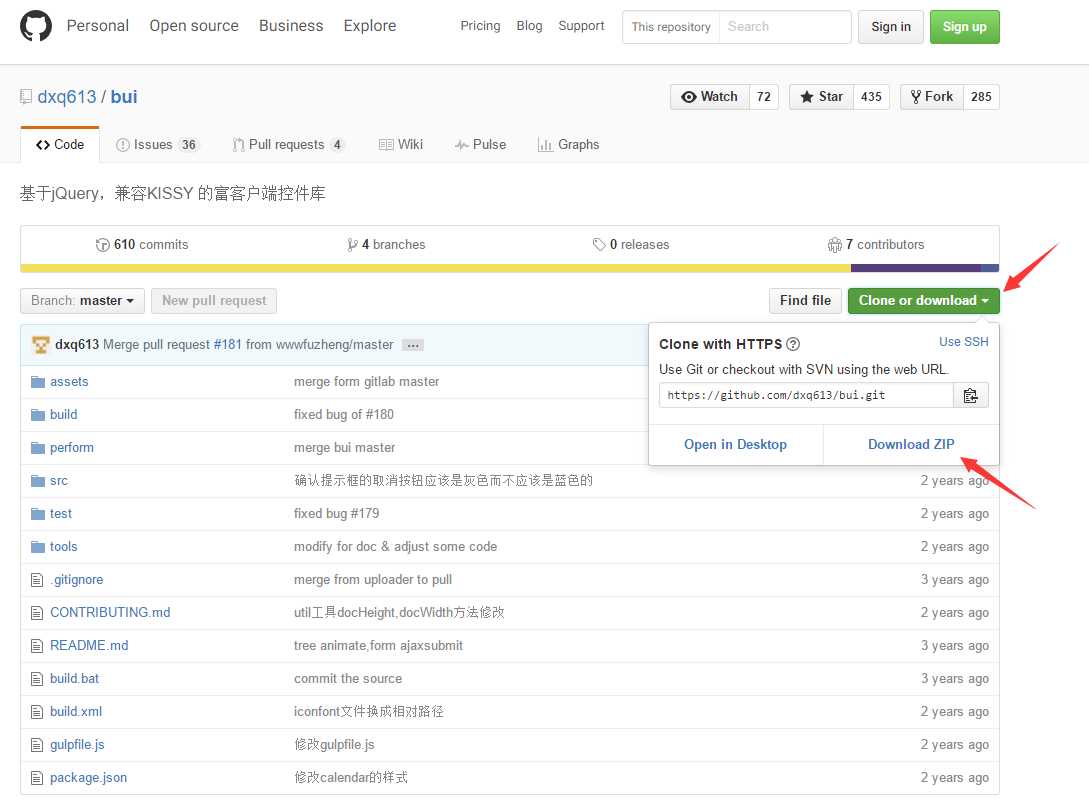The image size is (1089, 804).
Task: Click the assets folder icon
Action: 38,382
